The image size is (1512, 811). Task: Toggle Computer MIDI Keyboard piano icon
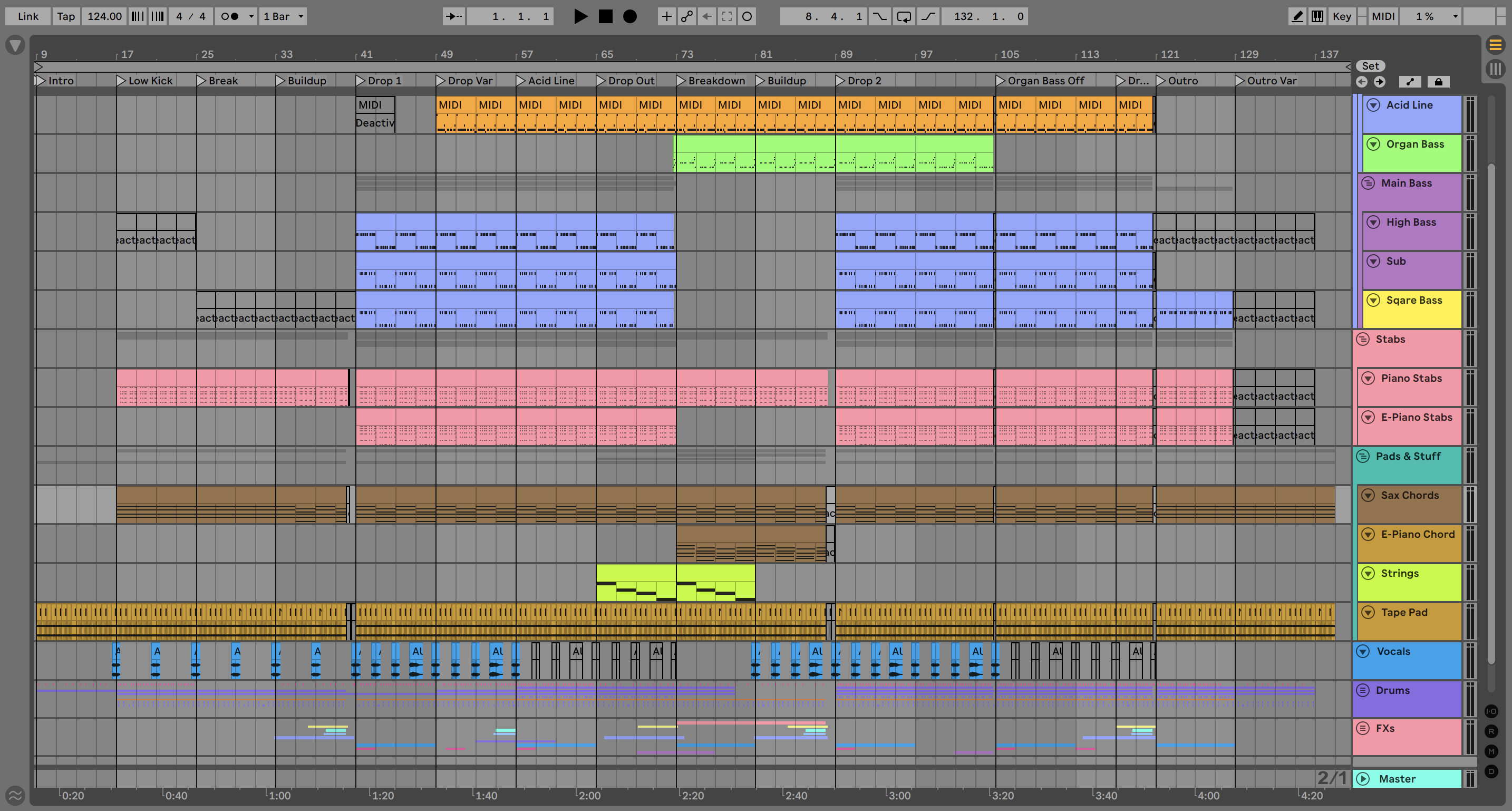pyautogui.click(x=1317, y=16)
